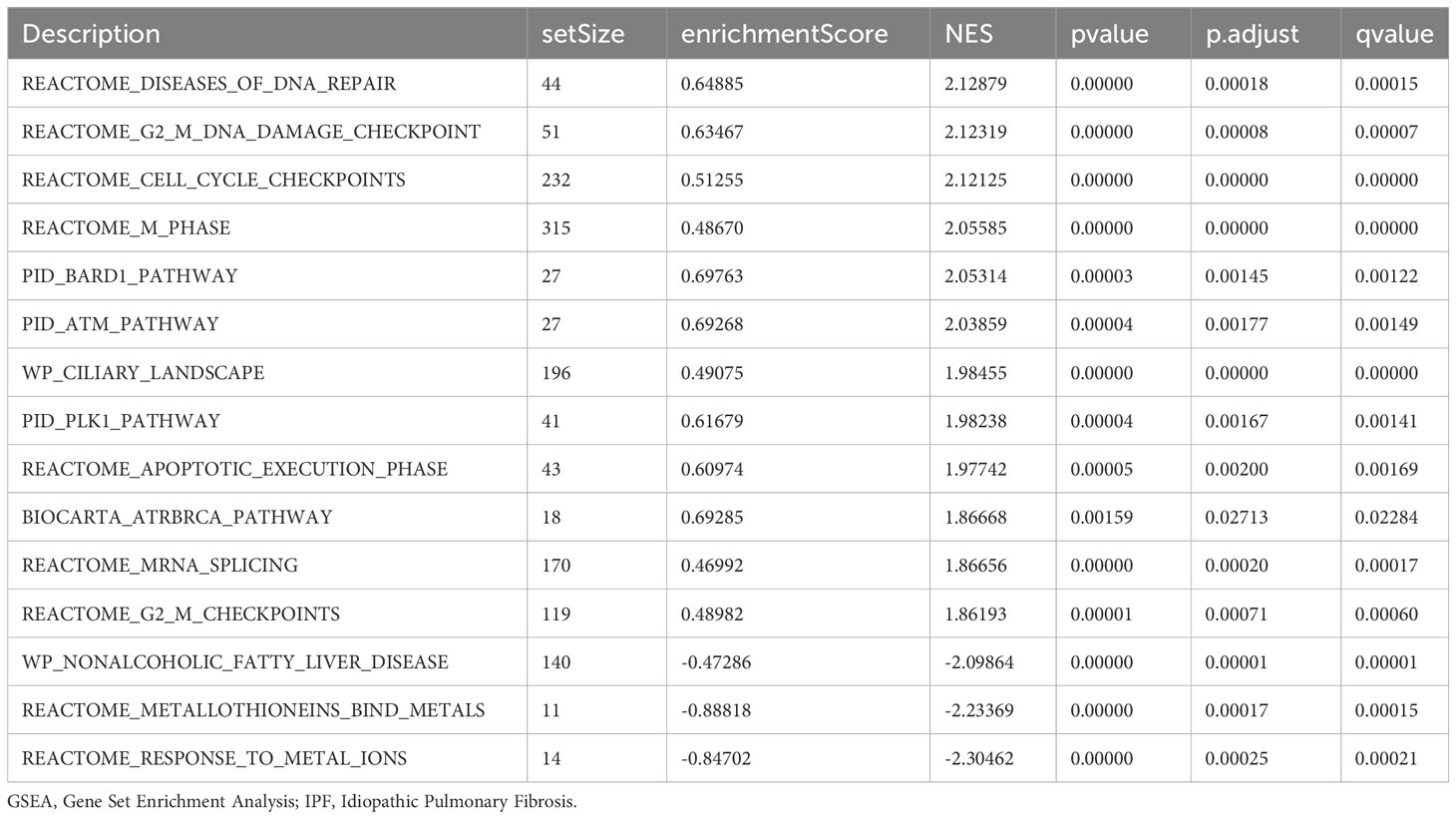The height and width of the screenshot is (819, 1456).
Task: Click NES value 2.05585
Action: click(975, 227)
